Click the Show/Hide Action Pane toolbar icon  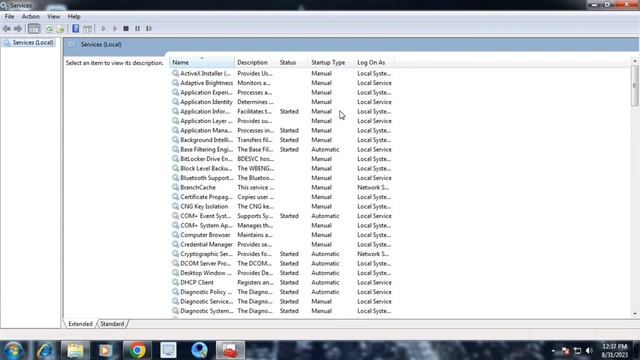(x=87, y=29)
